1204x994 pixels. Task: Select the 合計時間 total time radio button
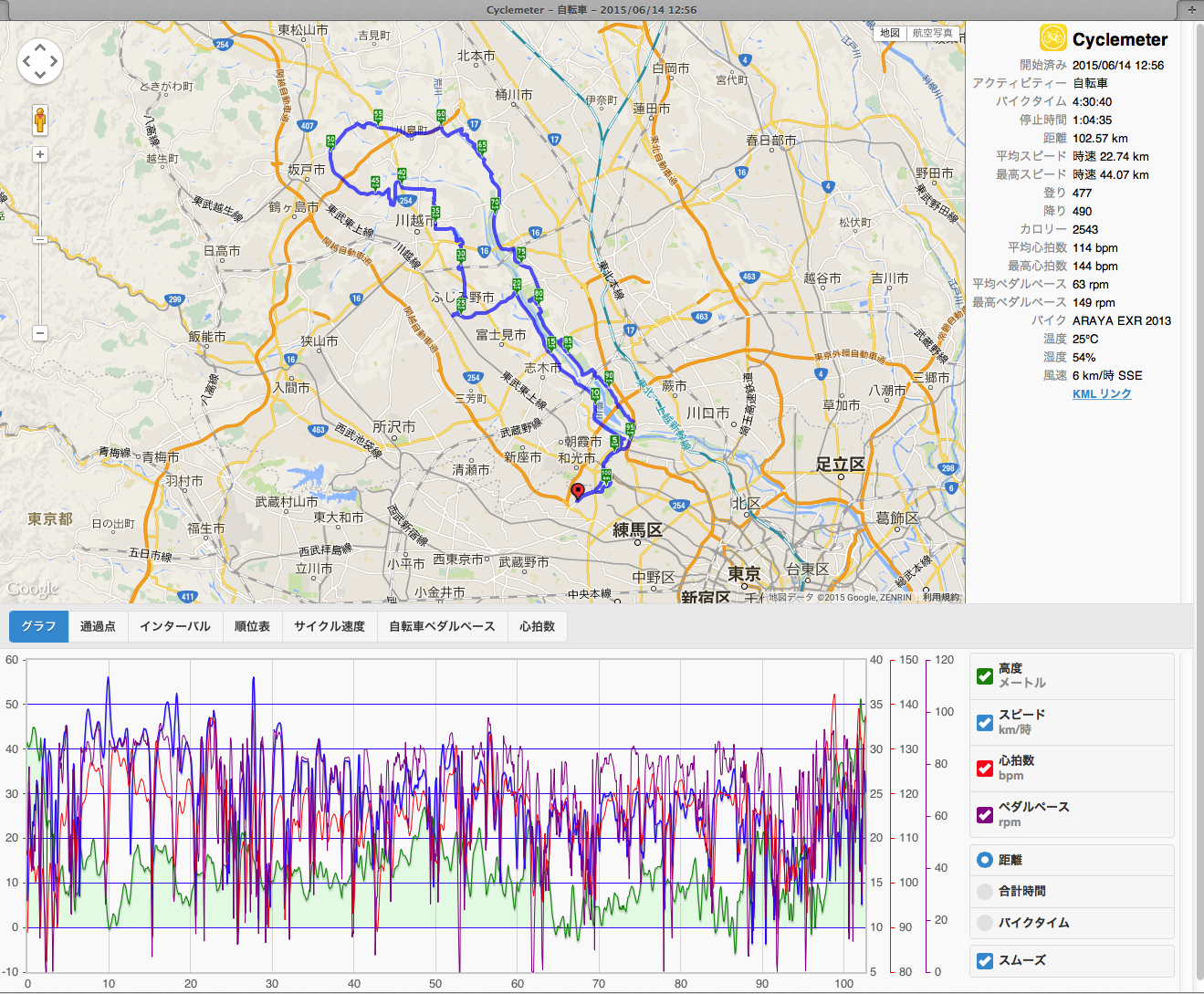[x=985, y=892]
